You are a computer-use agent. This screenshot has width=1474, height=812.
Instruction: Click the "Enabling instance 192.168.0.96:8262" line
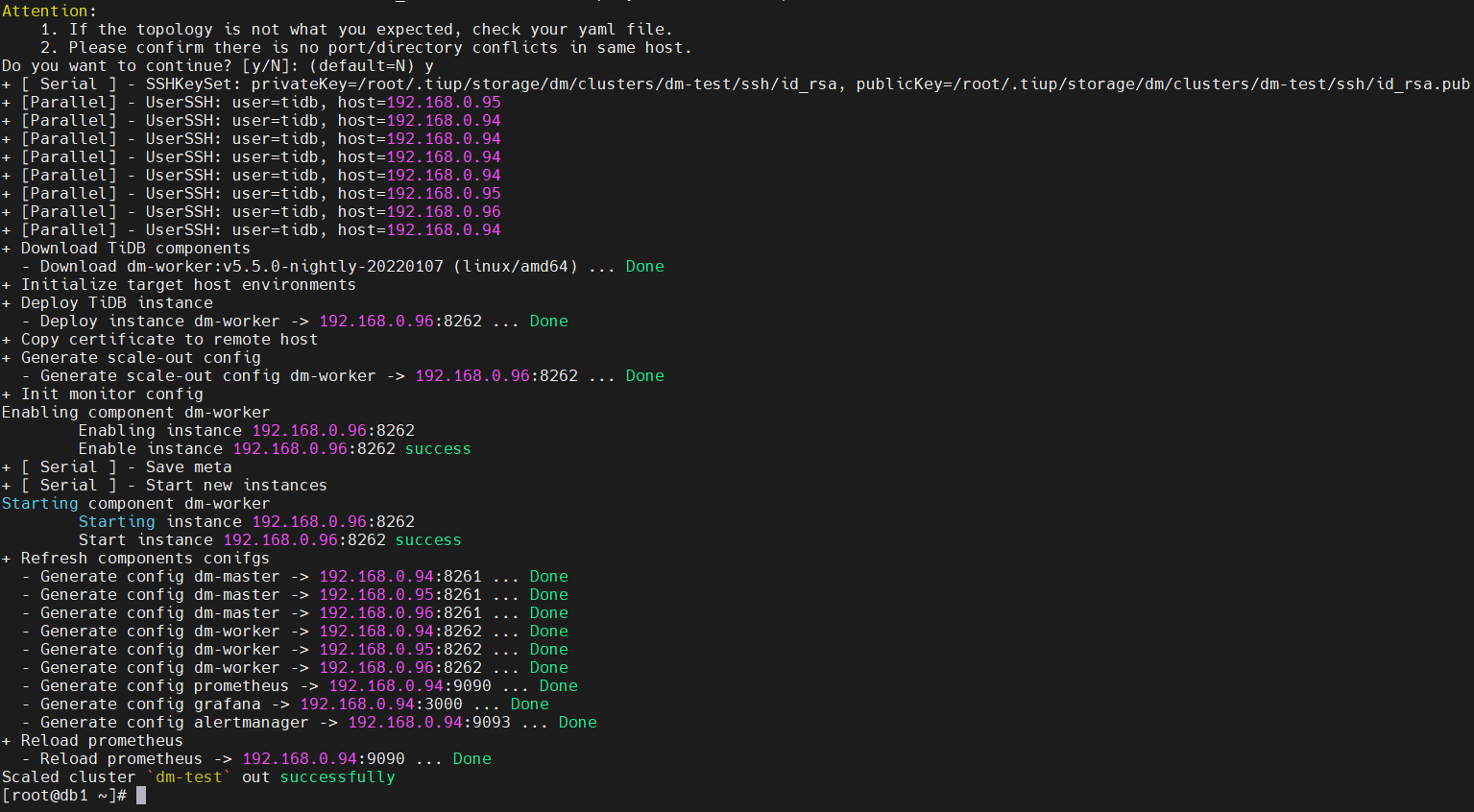point(247,431)
